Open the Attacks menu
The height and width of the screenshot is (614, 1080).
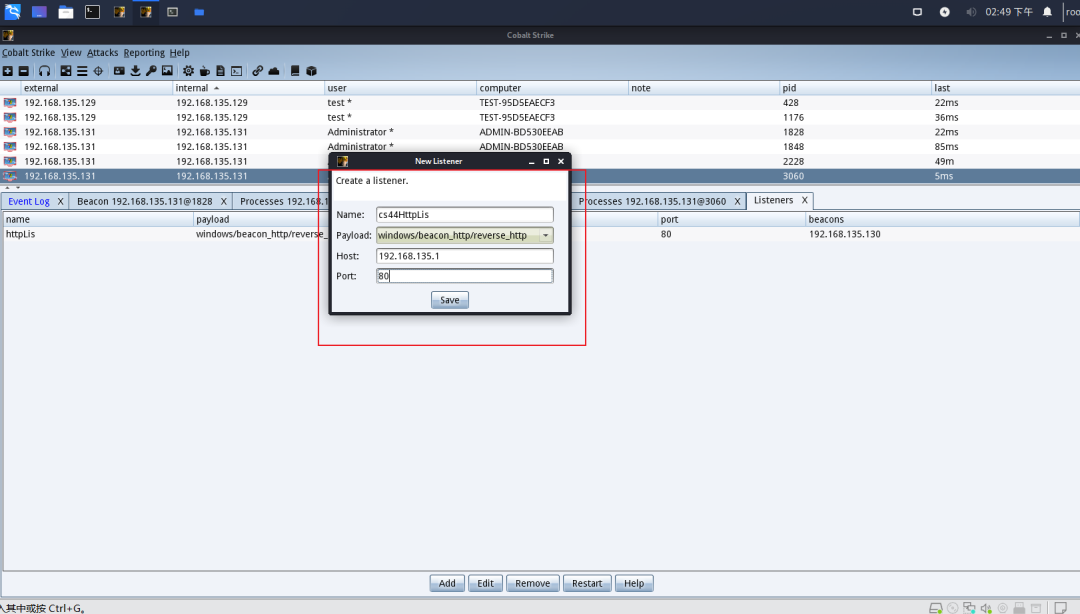[103, 52]
